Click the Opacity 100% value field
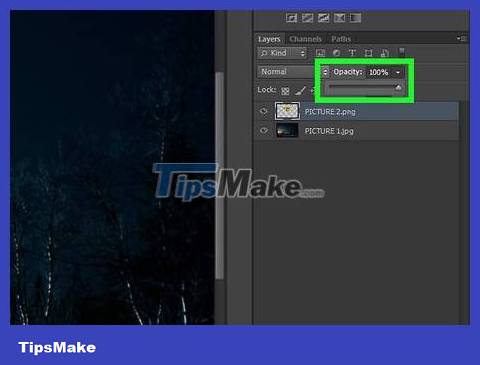Screen dimensions: 480x365 (379, 72)
